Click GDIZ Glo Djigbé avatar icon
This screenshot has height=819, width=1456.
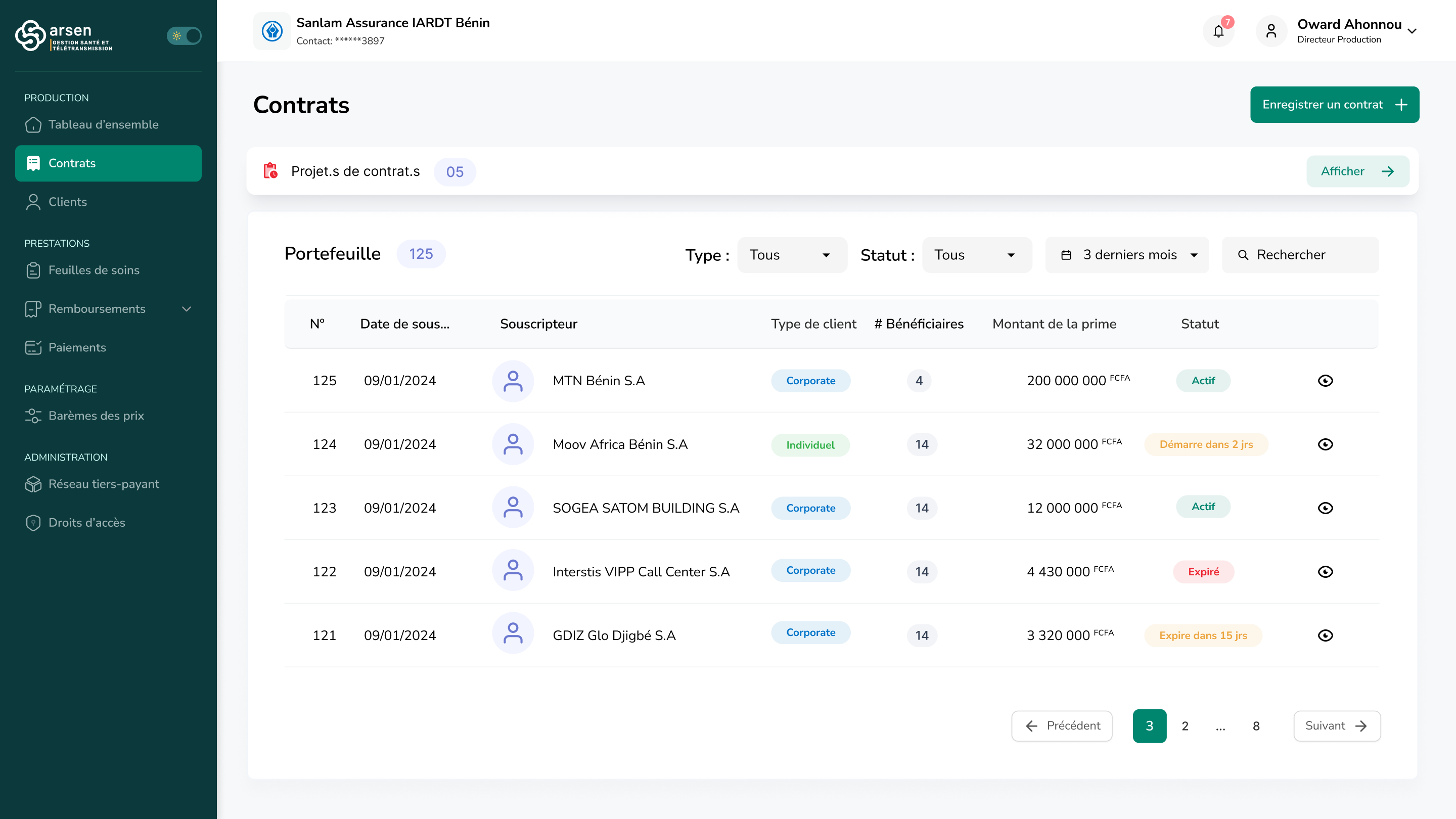point(513,633)
